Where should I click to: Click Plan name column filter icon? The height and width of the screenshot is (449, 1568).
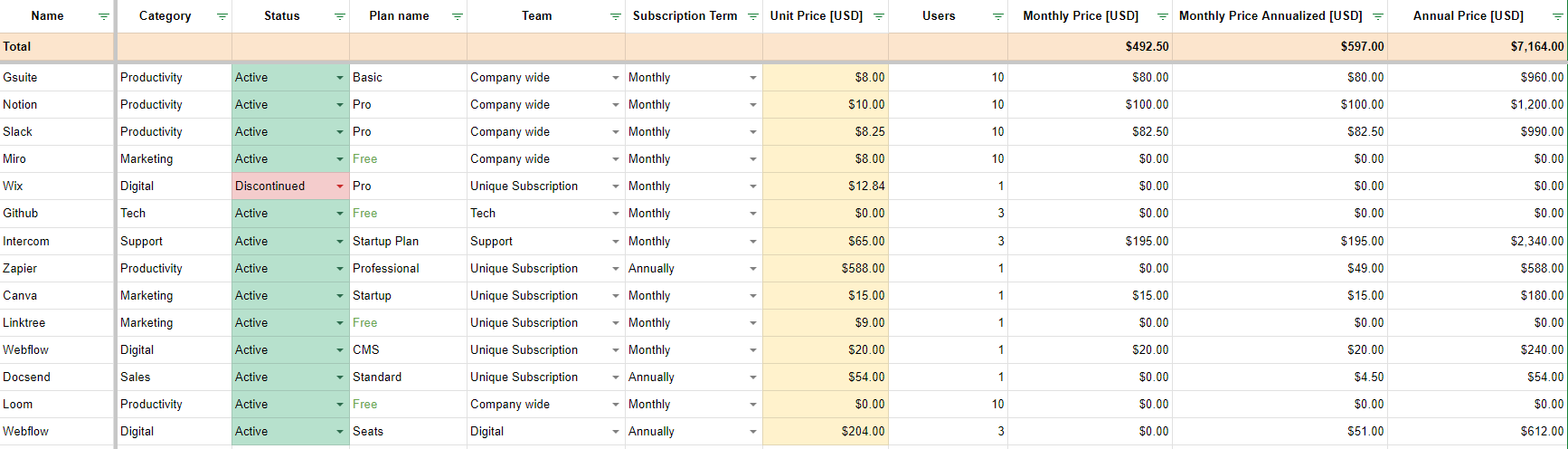(x=457, y=16)
